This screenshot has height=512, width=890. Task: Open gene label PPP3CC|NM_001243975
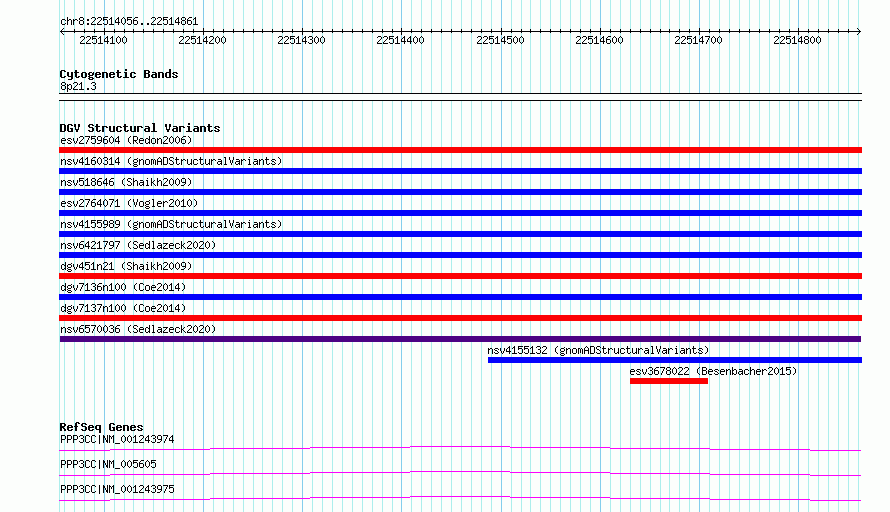click(x=117, y=489)
